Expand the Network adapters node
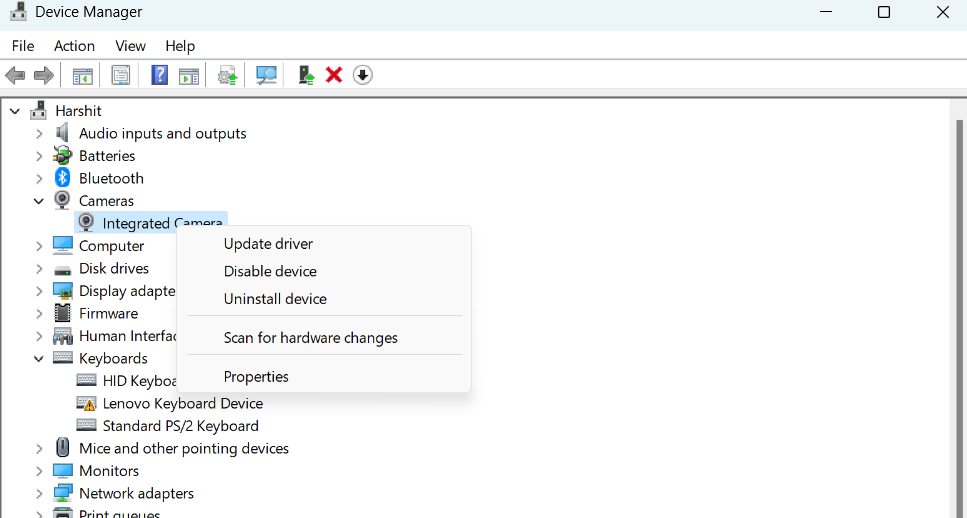This screenshot has width=967, height=518. tap(39, 494)
